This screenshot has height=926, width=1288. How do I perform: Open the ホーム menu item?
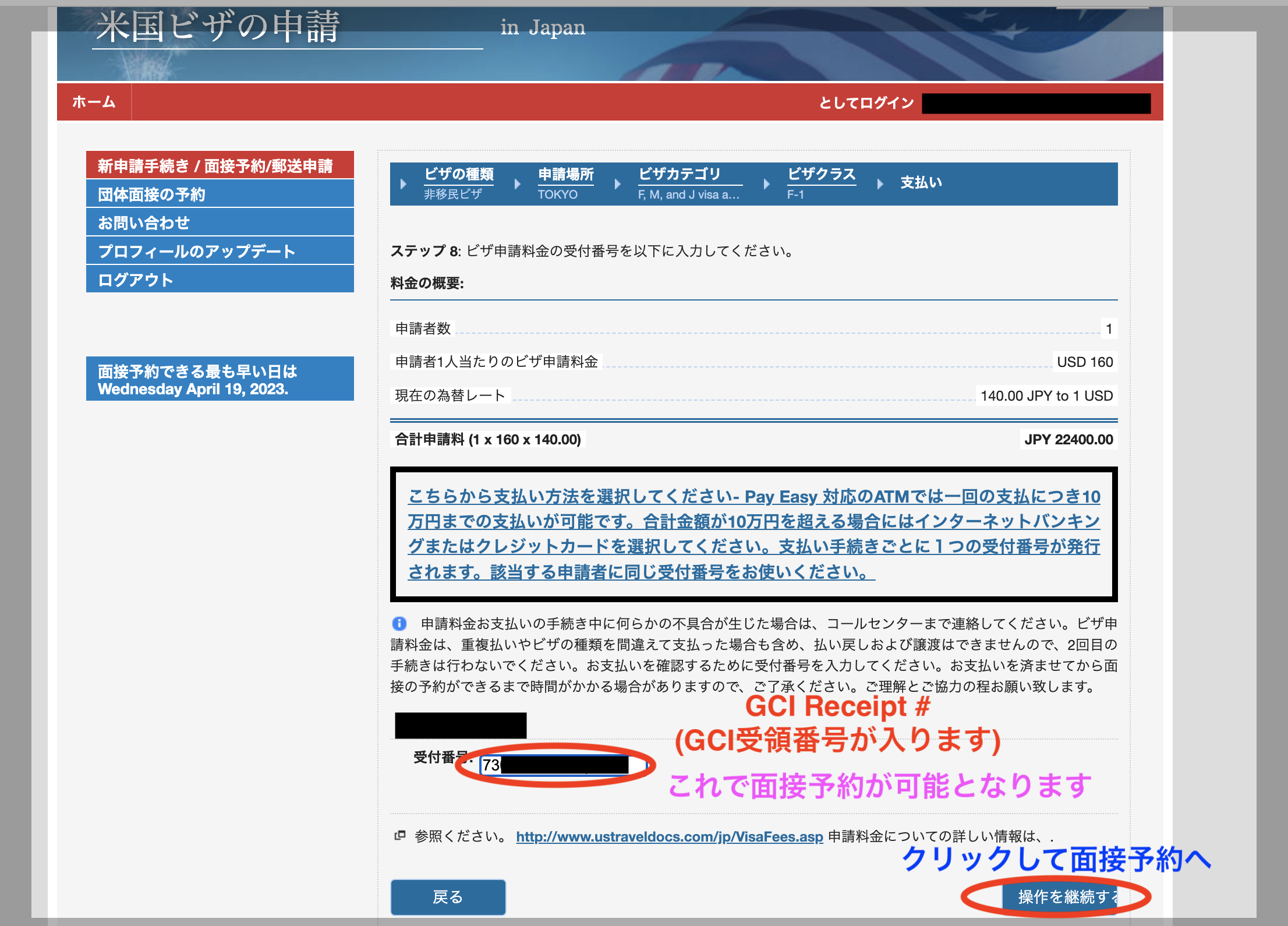(x=94, y=103)
